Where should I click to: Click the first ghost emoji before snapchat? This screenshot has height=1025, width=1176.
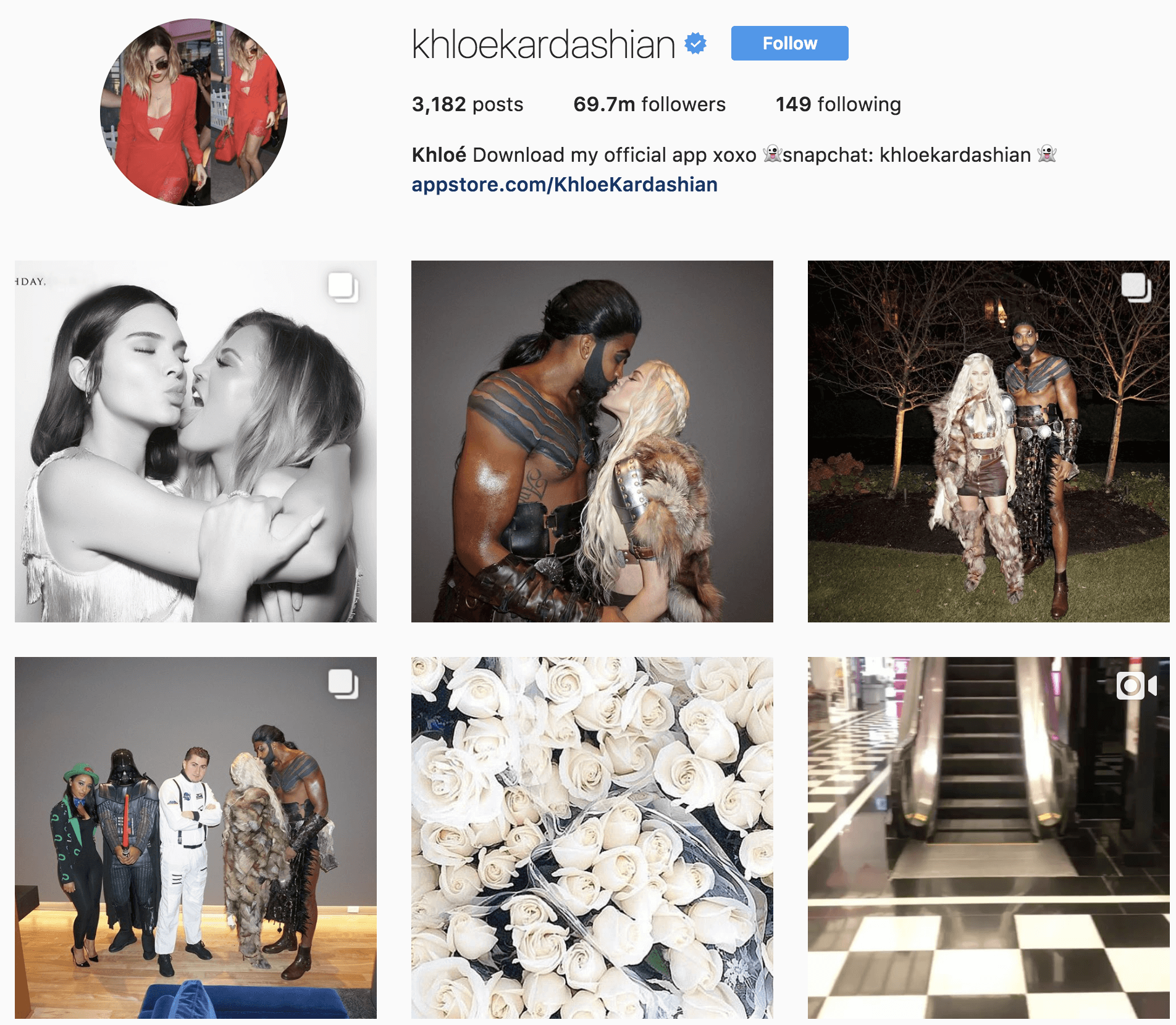click(x=772, y=154)
